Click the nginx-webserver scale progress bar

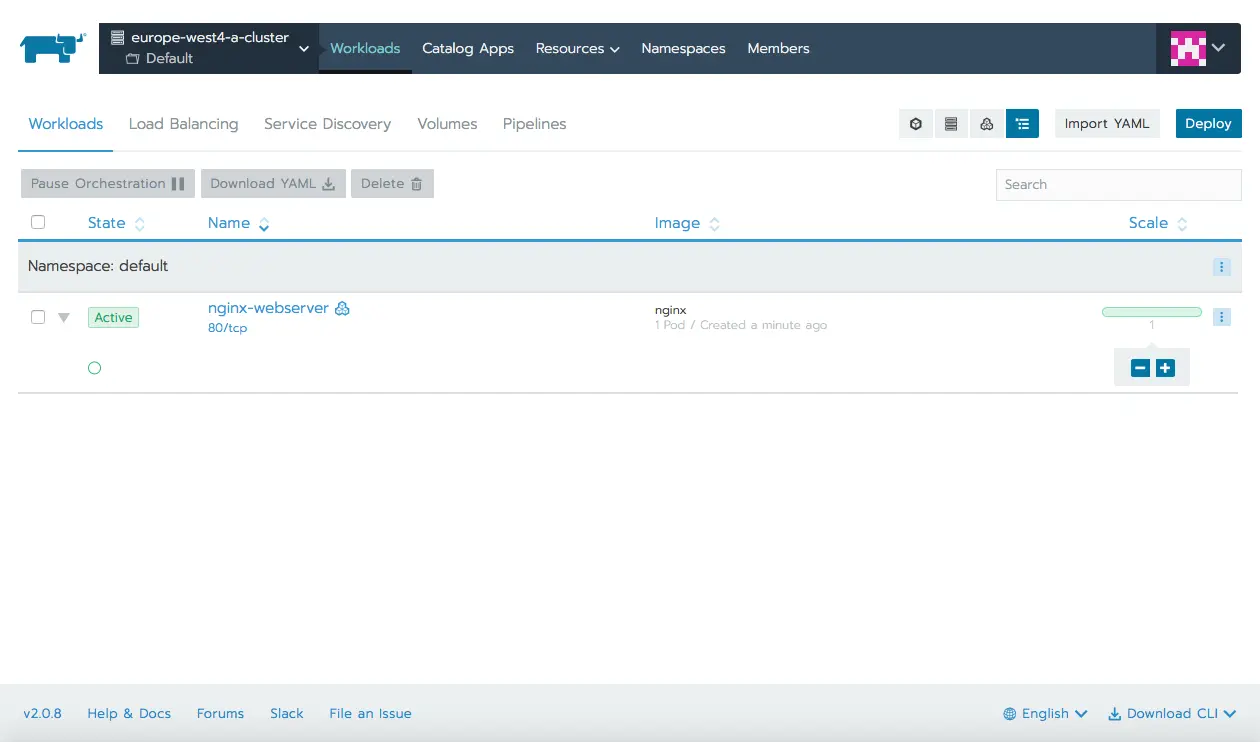[x=1152, y=312]
